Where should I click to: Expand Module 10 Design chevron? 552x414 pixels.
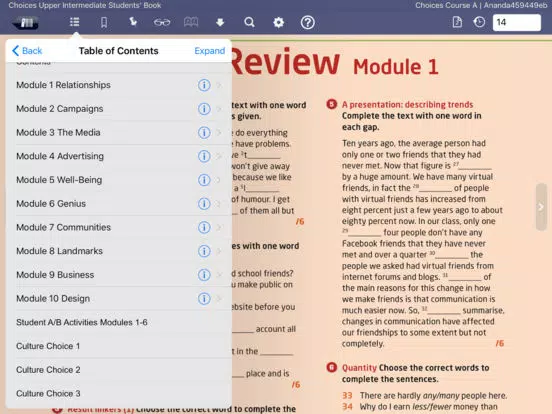click(x=219, y=299)
